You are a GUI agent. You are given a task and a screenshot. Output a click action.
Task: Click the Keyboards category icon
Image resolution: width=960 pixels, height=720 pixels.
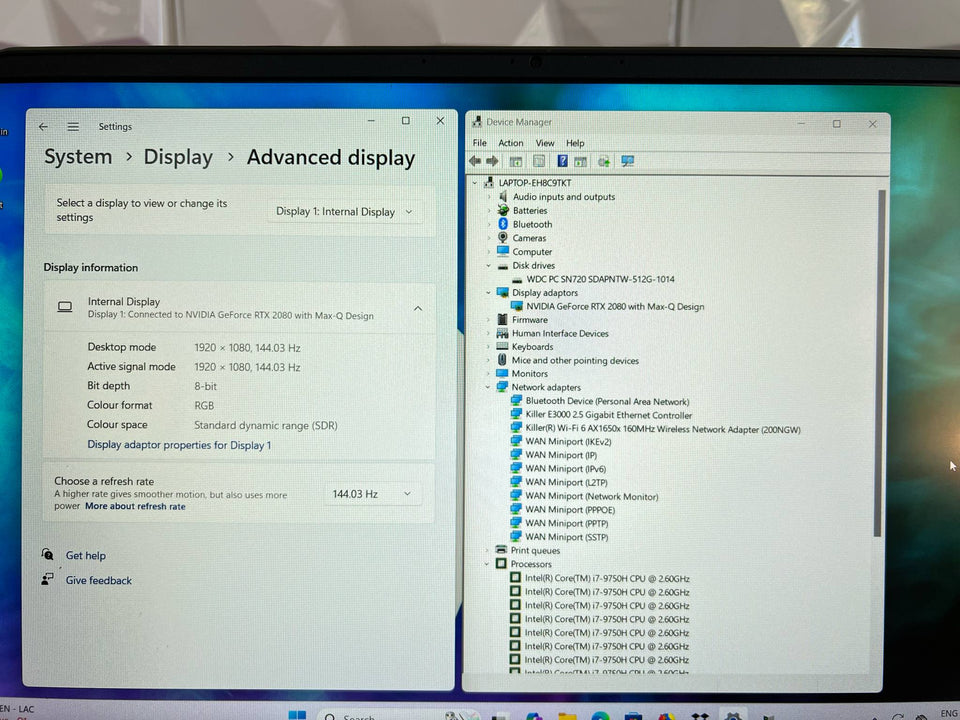(x=503, y=346)
